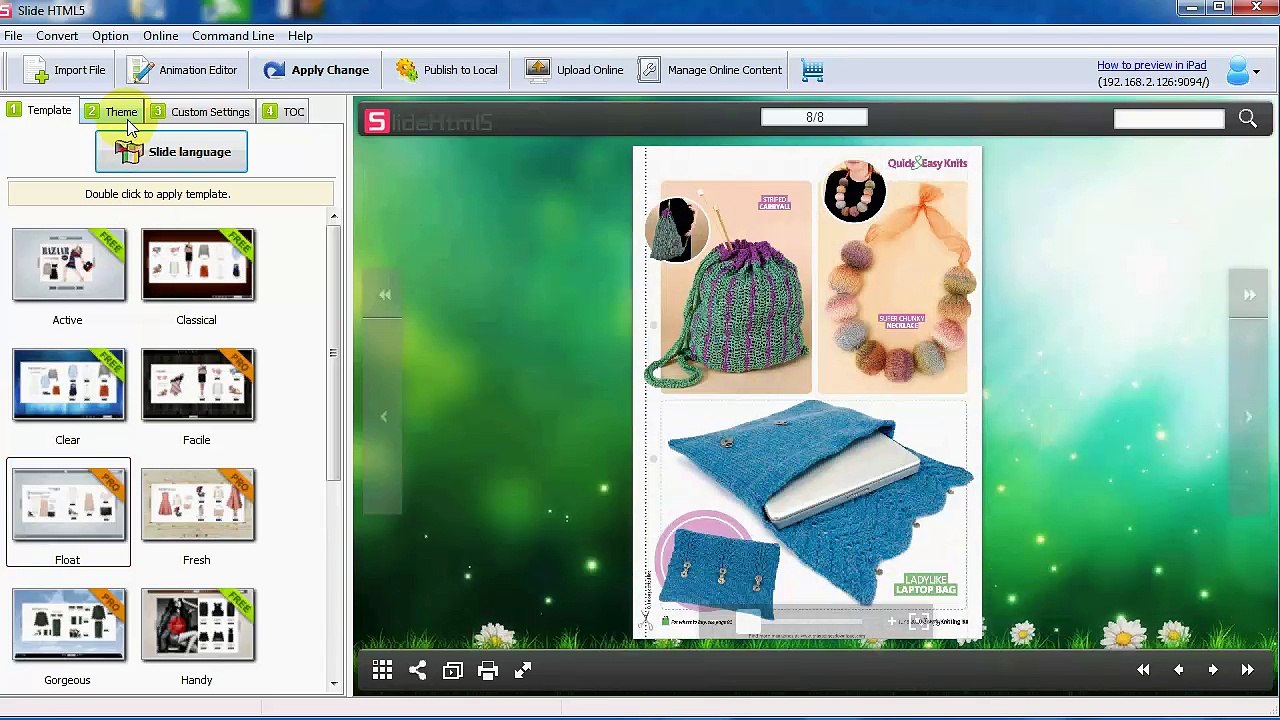Open the Command Line menu
This screenshot has height=720, width=1280.
tap(233, 36)
